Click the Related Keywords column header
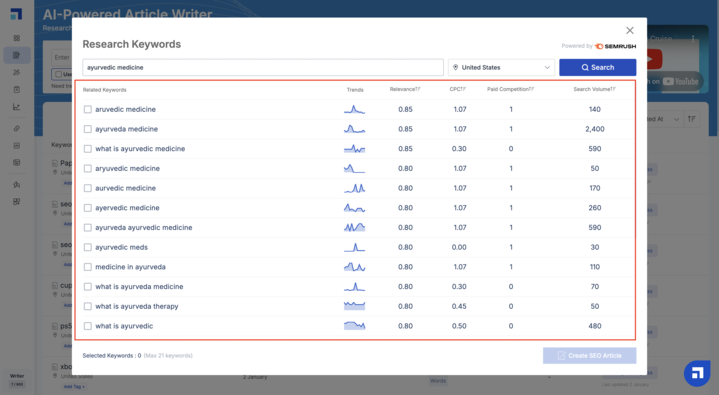This screenshot has height=395, width=719. click(105, 90)
